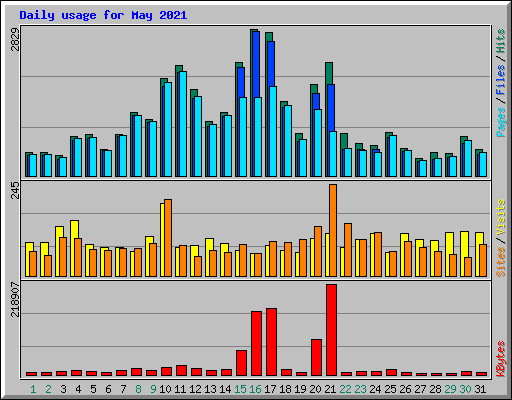
Task: Click day label 9 on the axis
Action: point(153,389)
